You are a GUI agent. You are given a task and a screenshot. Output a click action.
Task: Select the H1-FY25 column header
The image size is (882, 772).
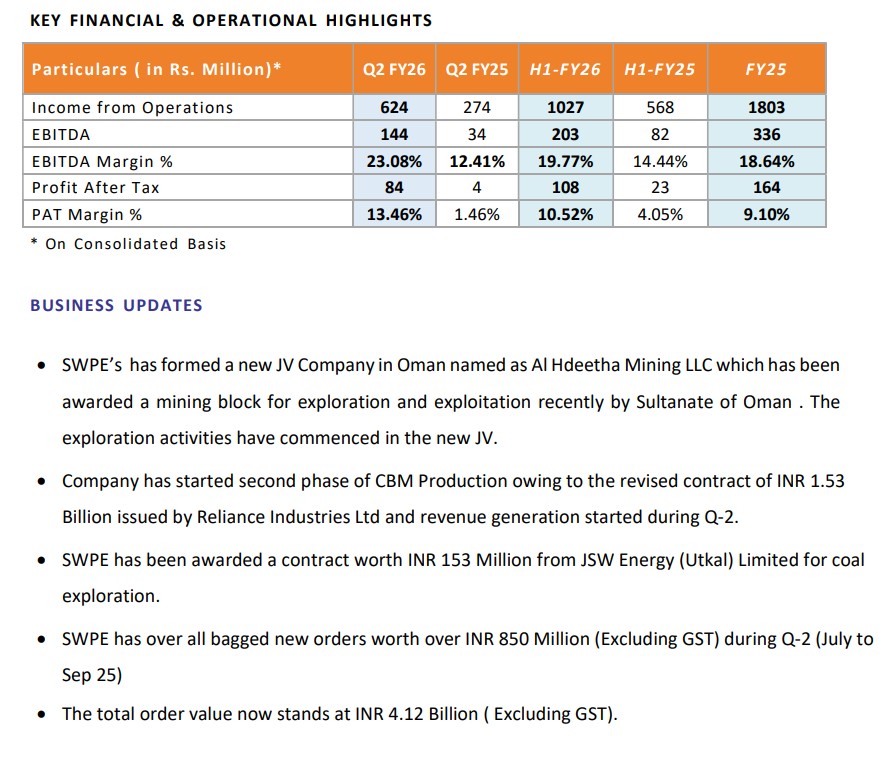[659, 70]
